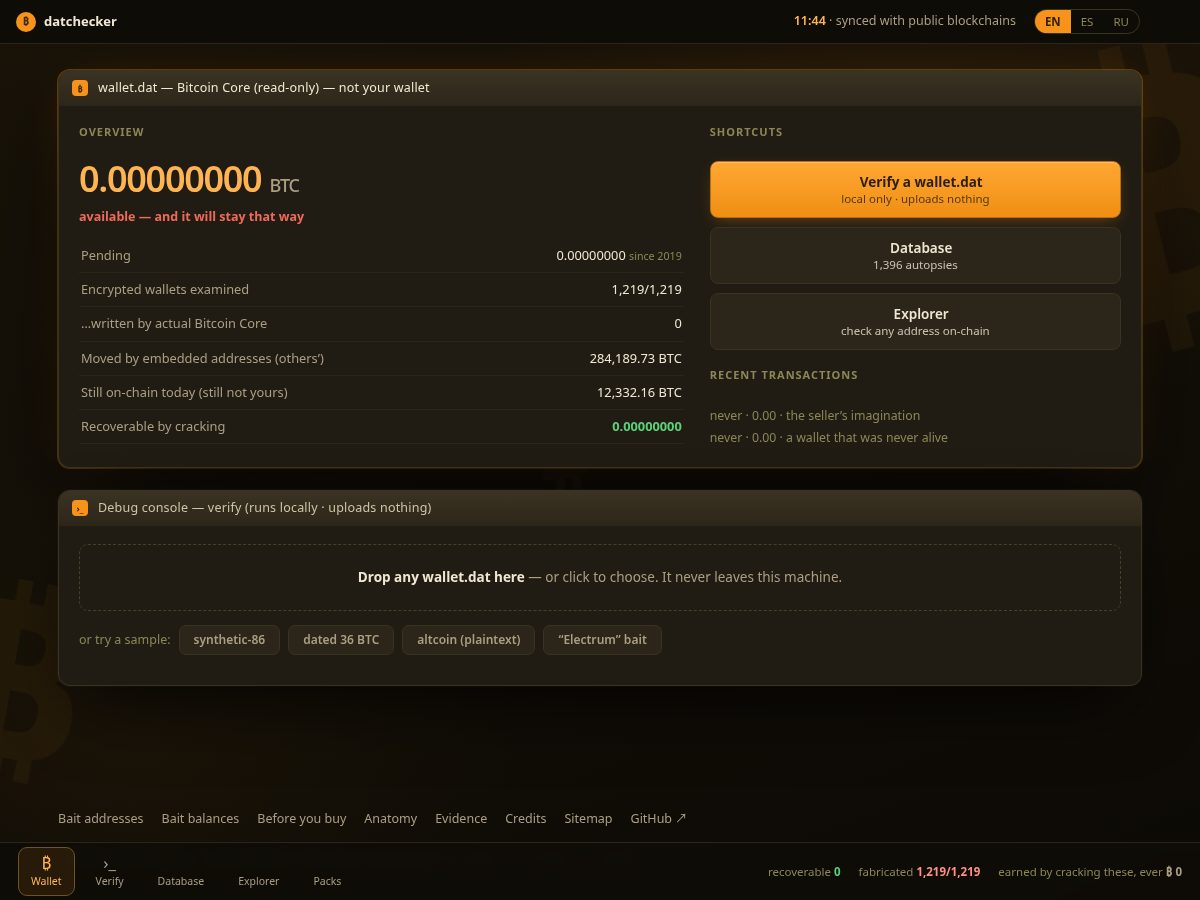Image resolution: width=1200 pixels, height=900 pixels.
Task: Switch to the Explorer bottom tab
Action: [x=258, y=871]
